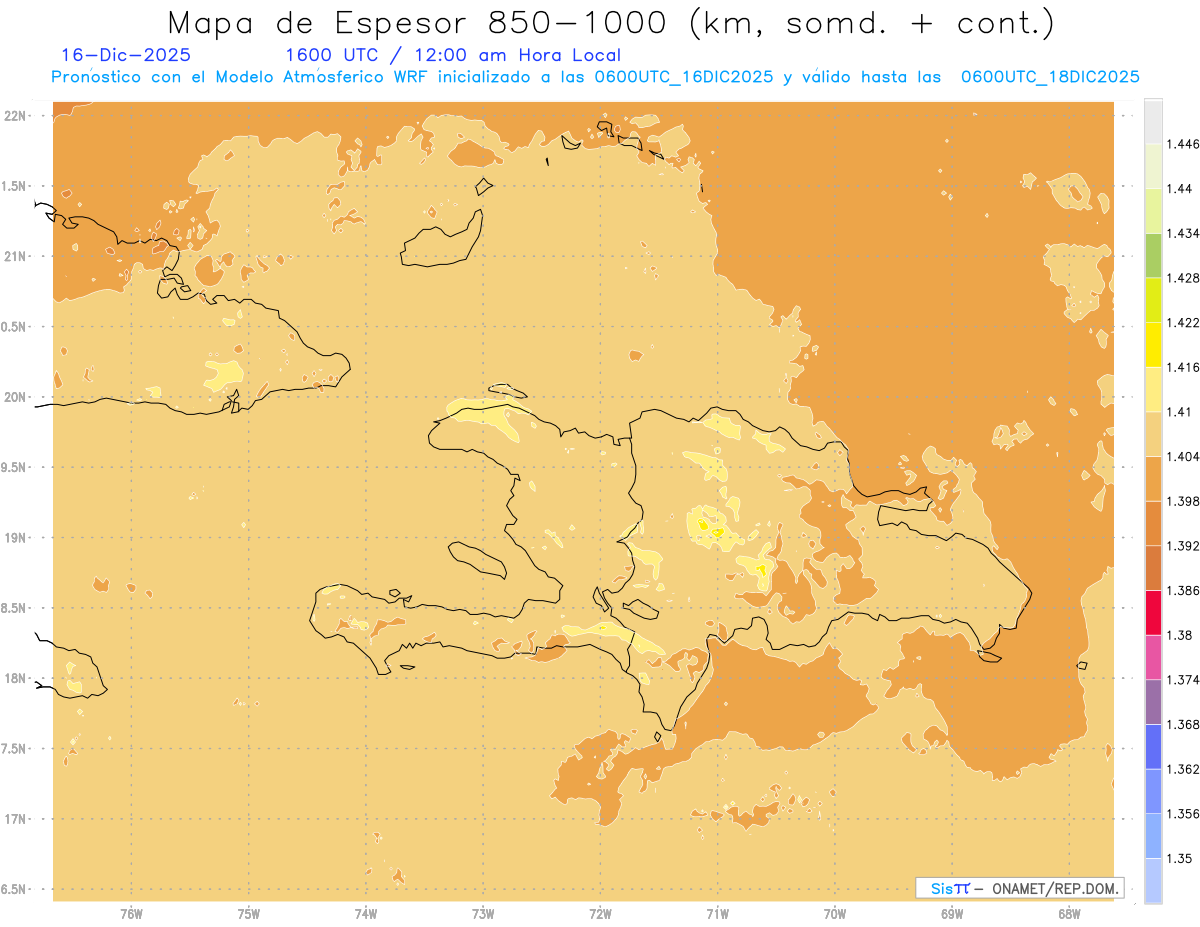
Task: Click the "18N" latitude label
Action: point(15,678)
